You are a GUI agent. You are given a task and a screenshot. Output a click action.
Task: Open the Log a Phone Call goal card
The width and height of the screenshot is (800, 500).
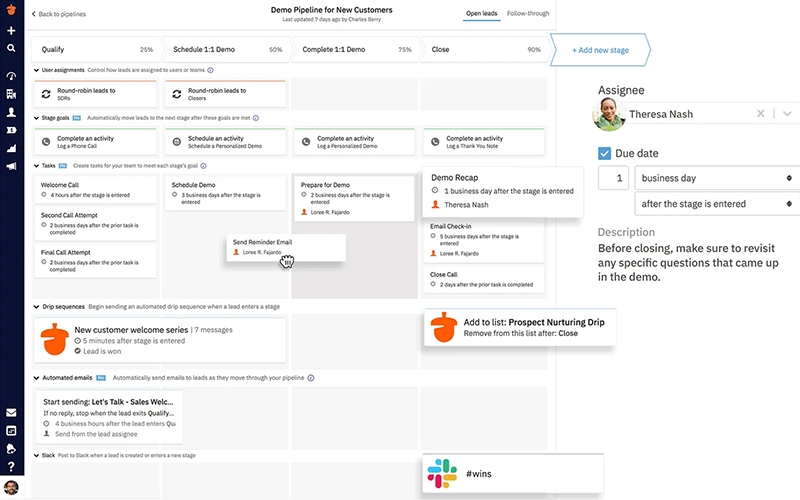click(95, 142)
